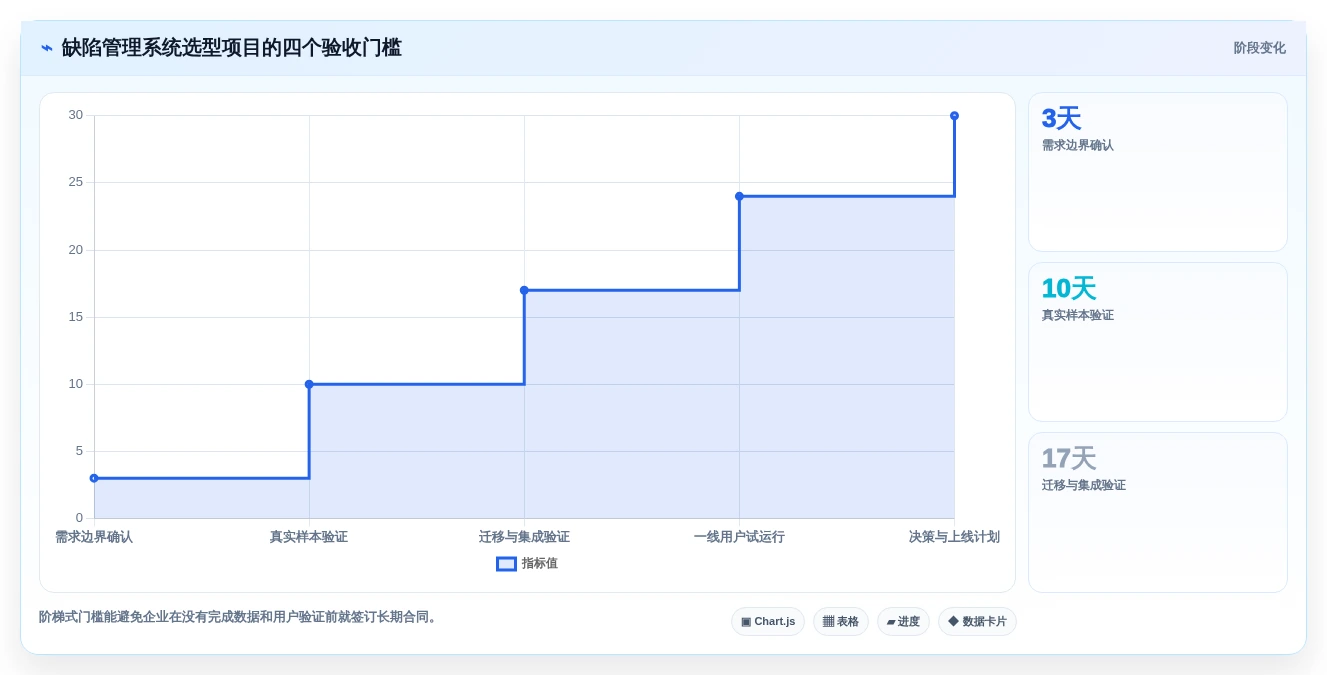The width and height of the screenshot is (1327, 675).
Task: Click the 一线用户试运行 x-axis label
Action: point(739,537)
